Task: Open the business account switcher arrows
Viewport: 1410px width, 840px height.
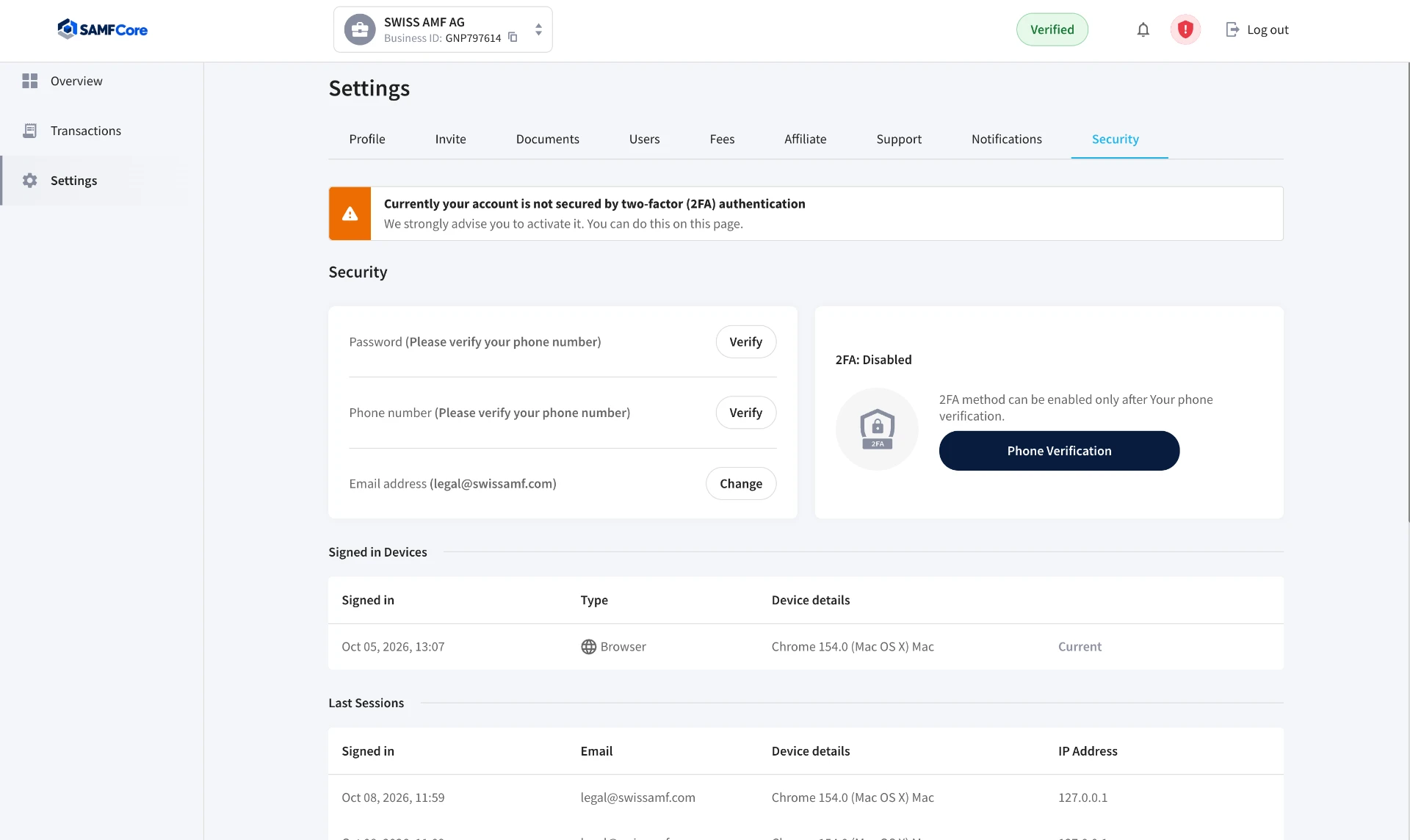Action: (538, 29)
